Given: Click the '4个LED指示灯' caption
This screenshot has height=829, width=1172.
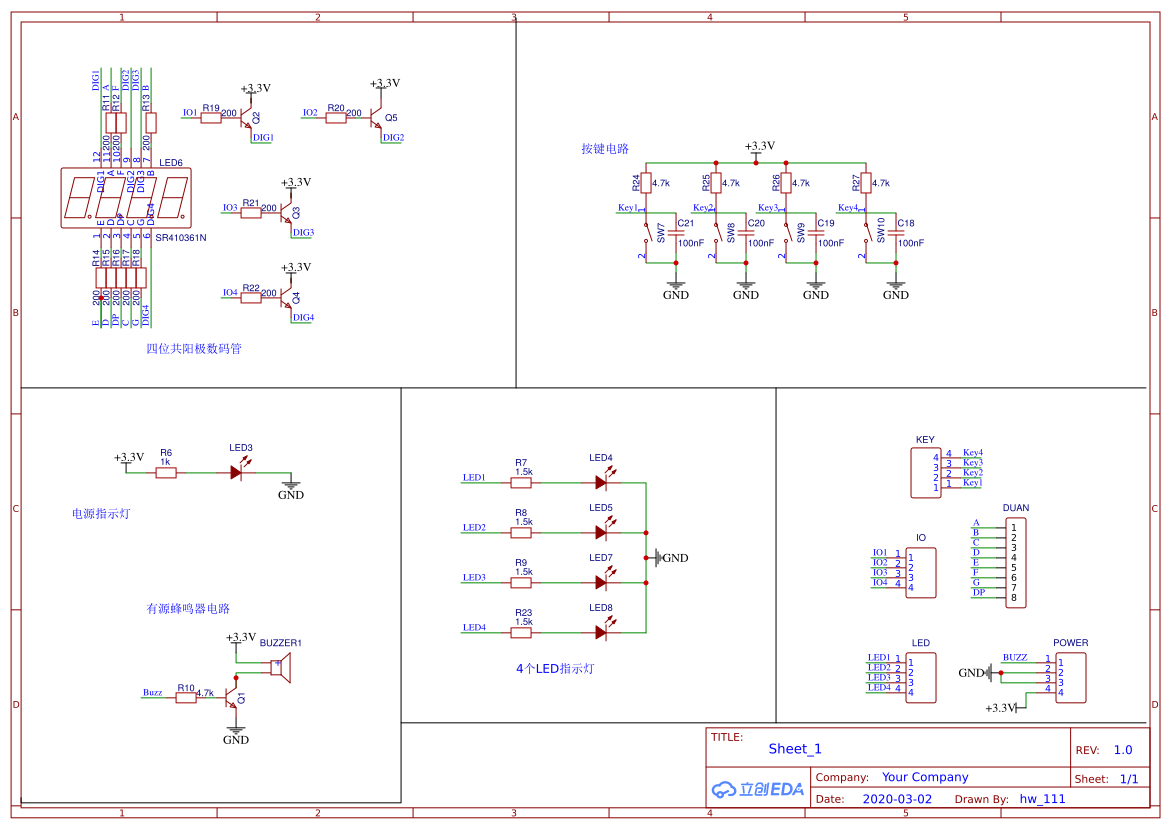Looking at the screenshot, I should [x=555, y=668].
